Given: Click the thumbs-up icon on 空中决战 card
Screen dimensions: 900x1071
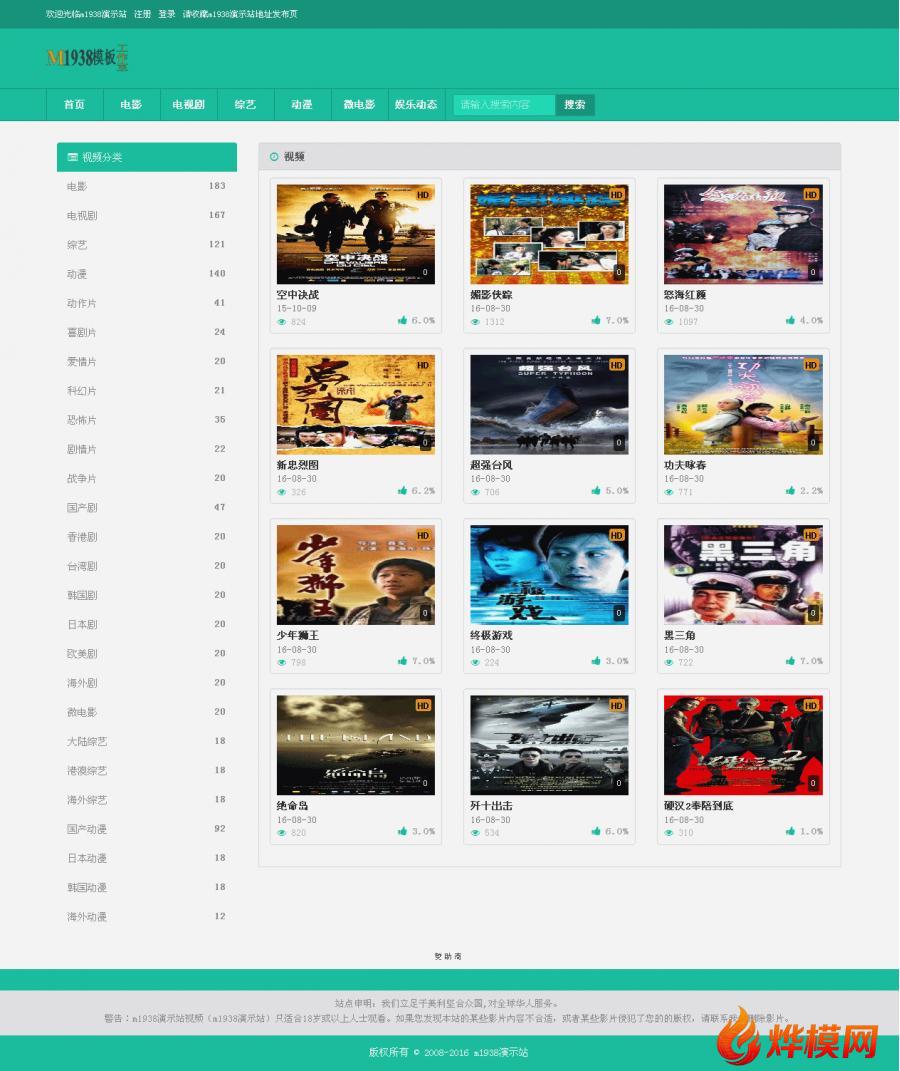Looking at the screenshot, I should click(402, 320).
